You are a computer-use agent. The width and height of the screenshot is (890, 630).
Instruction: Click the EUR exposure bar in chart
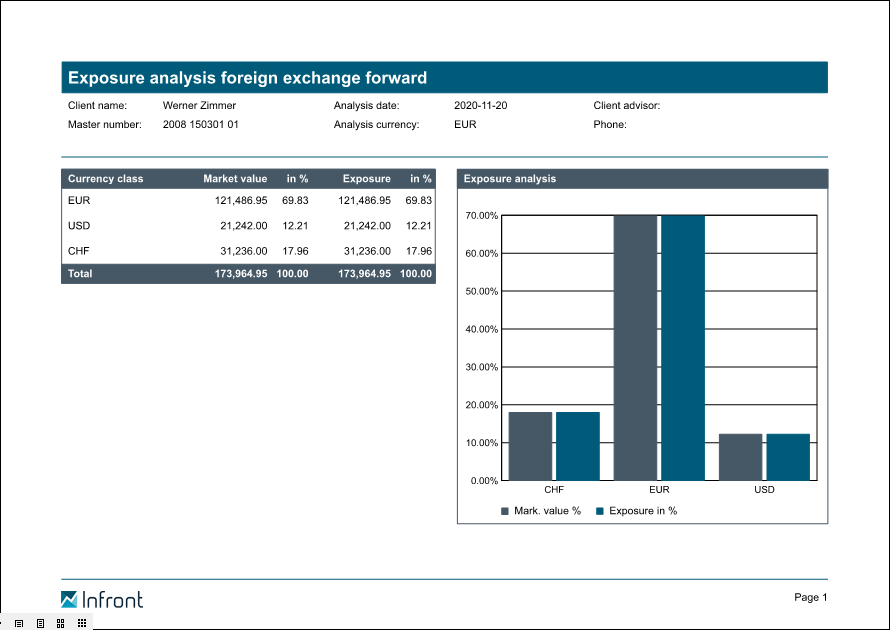(682, 348)
